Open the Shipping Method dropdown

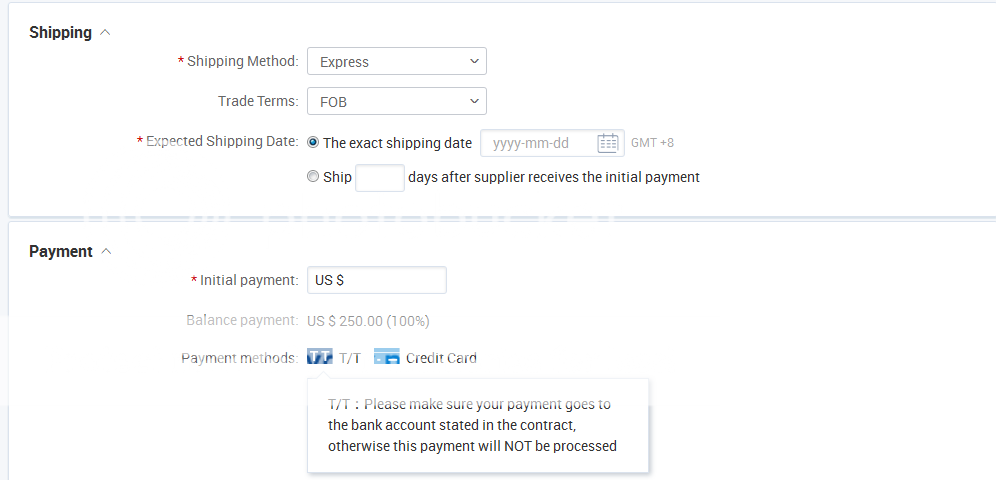coord(396,62)
